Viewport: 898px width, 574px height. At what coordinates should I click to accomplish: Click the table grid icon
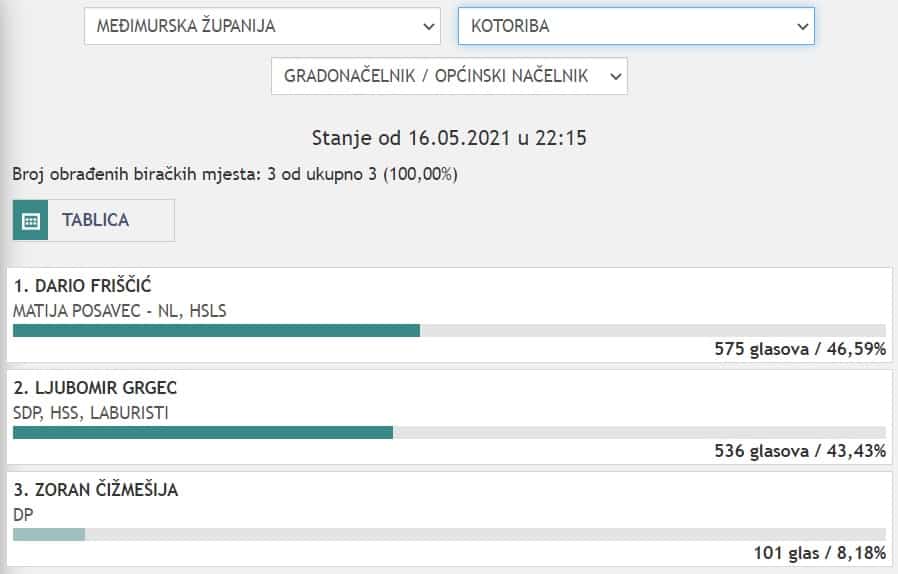31,221
